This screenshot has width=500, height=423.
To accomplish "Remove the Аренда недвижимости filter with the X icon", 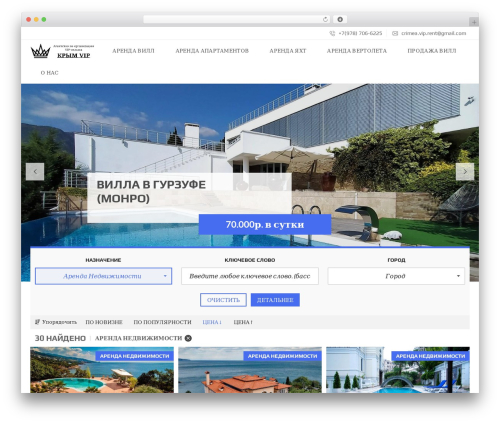I will [x=188, y=338].
